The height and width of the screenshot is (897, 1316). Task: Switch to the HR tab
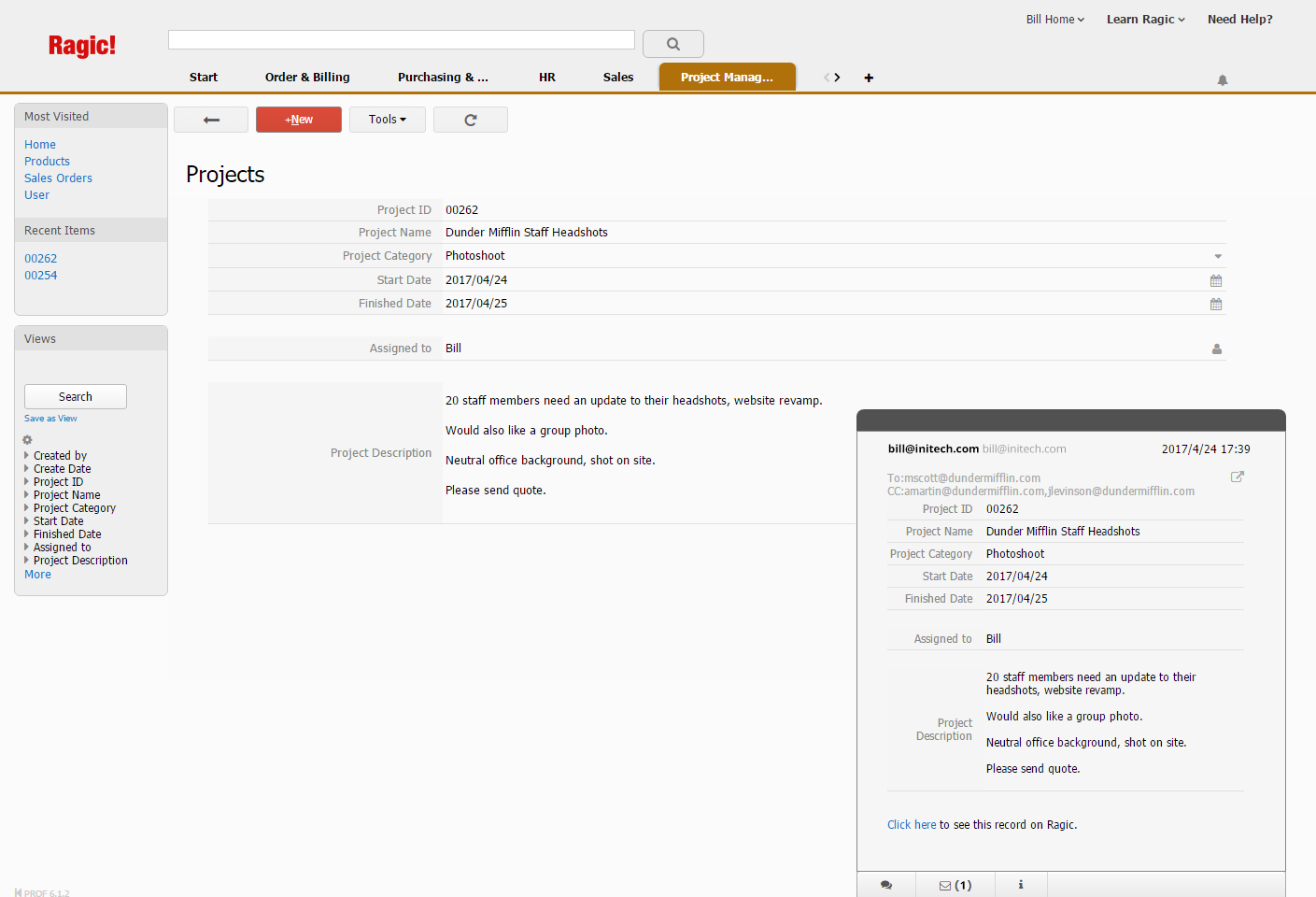point(547,78)
